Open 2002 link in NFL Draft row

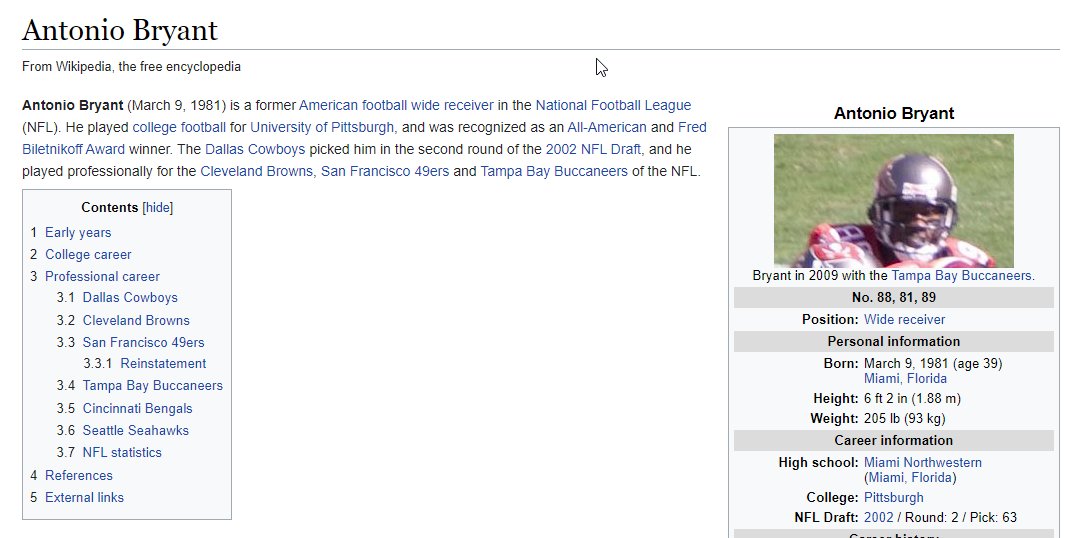click(878, 518)
